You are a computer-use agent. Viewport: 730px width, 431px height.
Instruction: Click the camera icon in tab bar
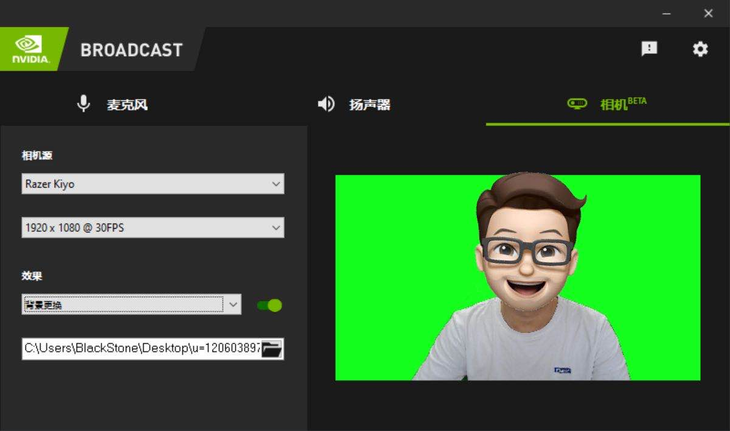(x=577, y=104)
